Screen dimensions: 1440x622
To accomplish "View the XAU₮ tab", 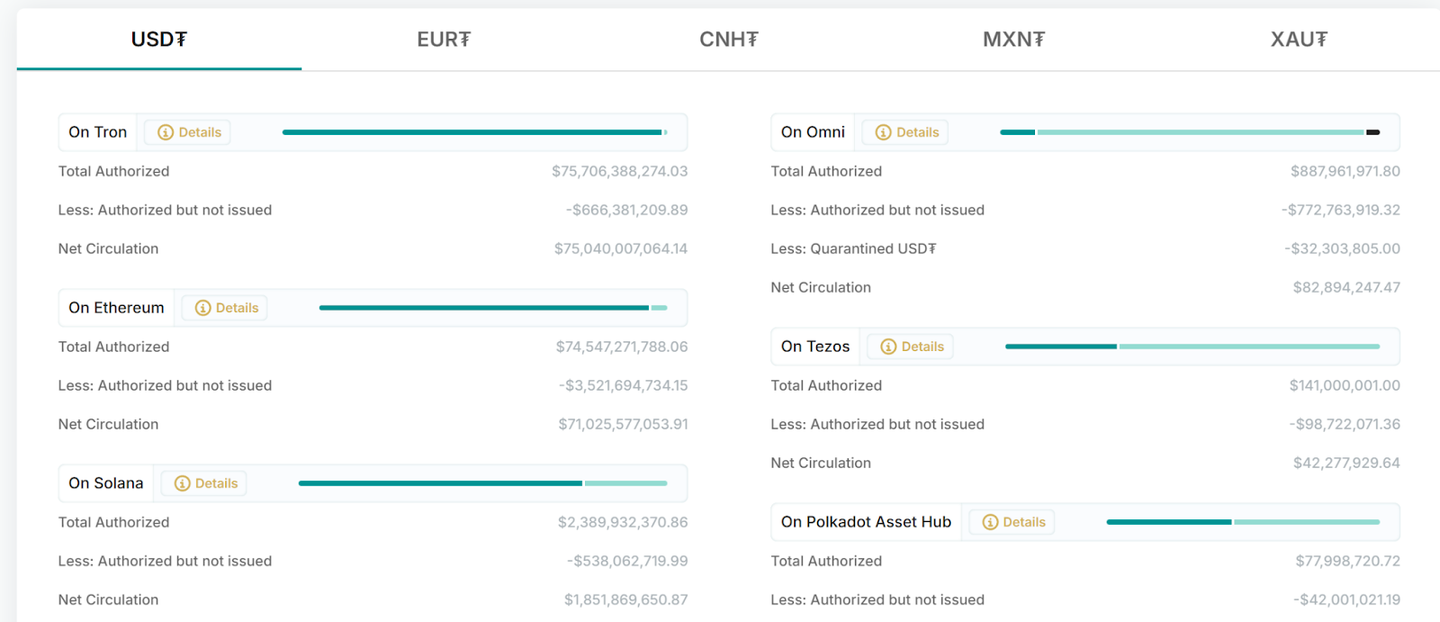I will coord(1299,40).
